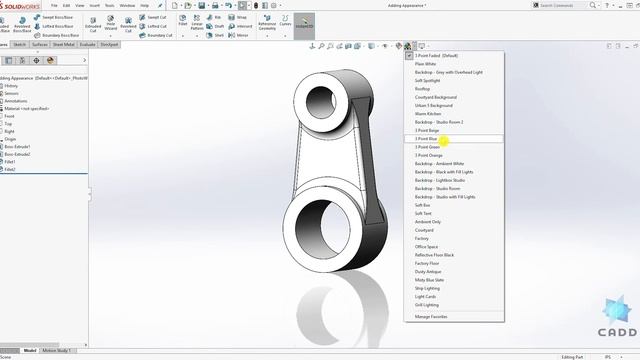Click the Rebuild traffic light icon

[x=256, y=6]
